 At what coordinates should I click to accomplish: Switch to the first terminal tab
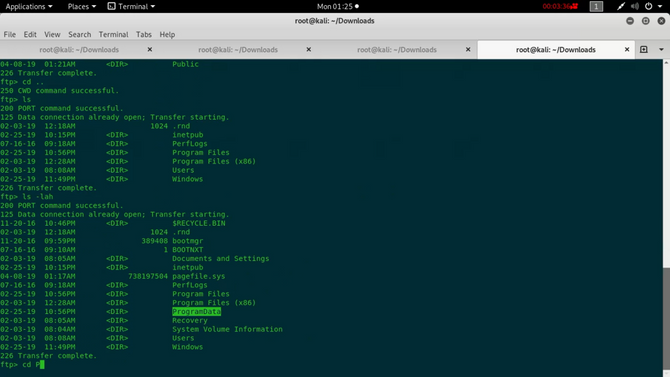point(79,50)
